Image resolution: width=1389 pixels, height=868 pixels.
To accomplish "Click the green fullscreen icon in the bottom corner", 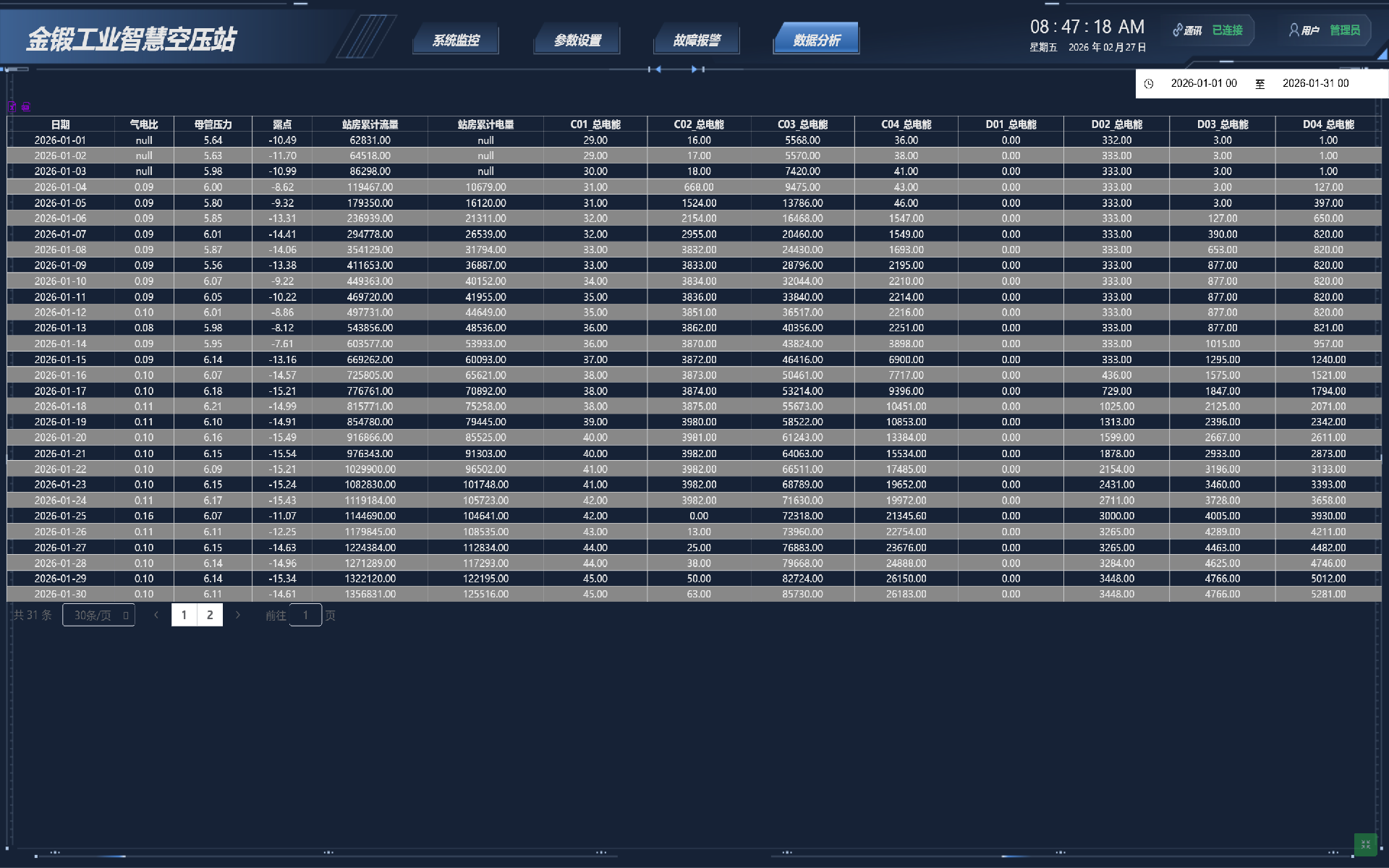I will (1364, 844).
